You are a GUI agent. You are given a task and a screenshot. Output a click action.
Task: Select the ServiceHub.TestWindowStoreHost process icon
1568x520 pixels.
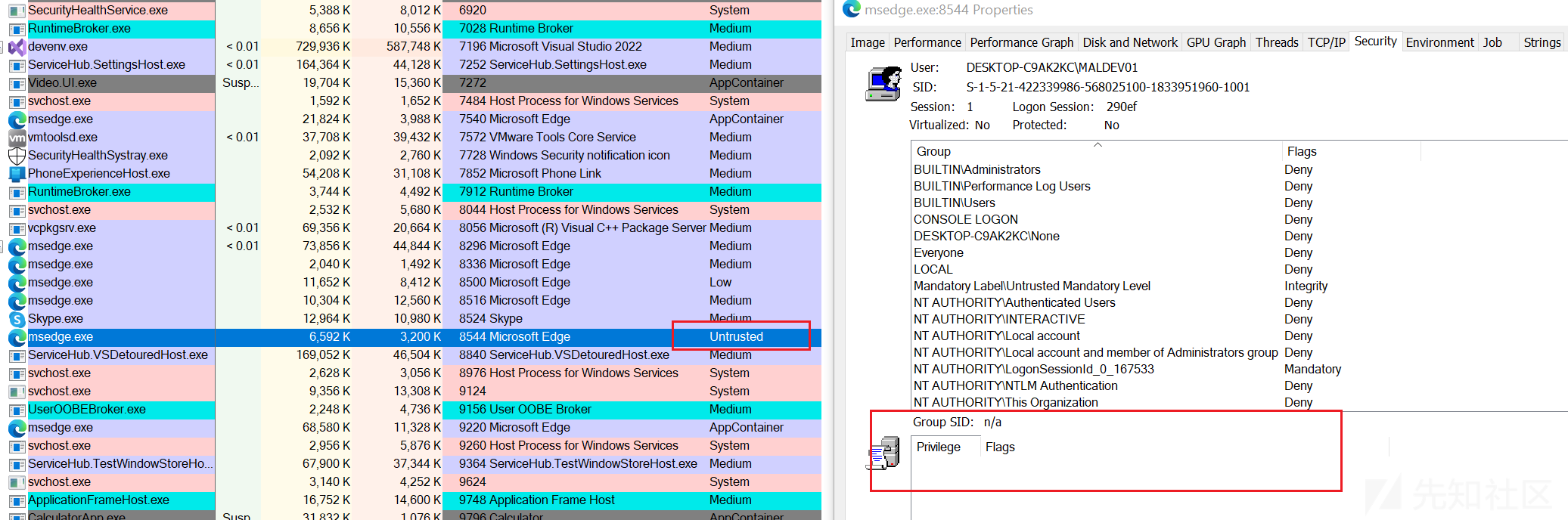(17, 464)
